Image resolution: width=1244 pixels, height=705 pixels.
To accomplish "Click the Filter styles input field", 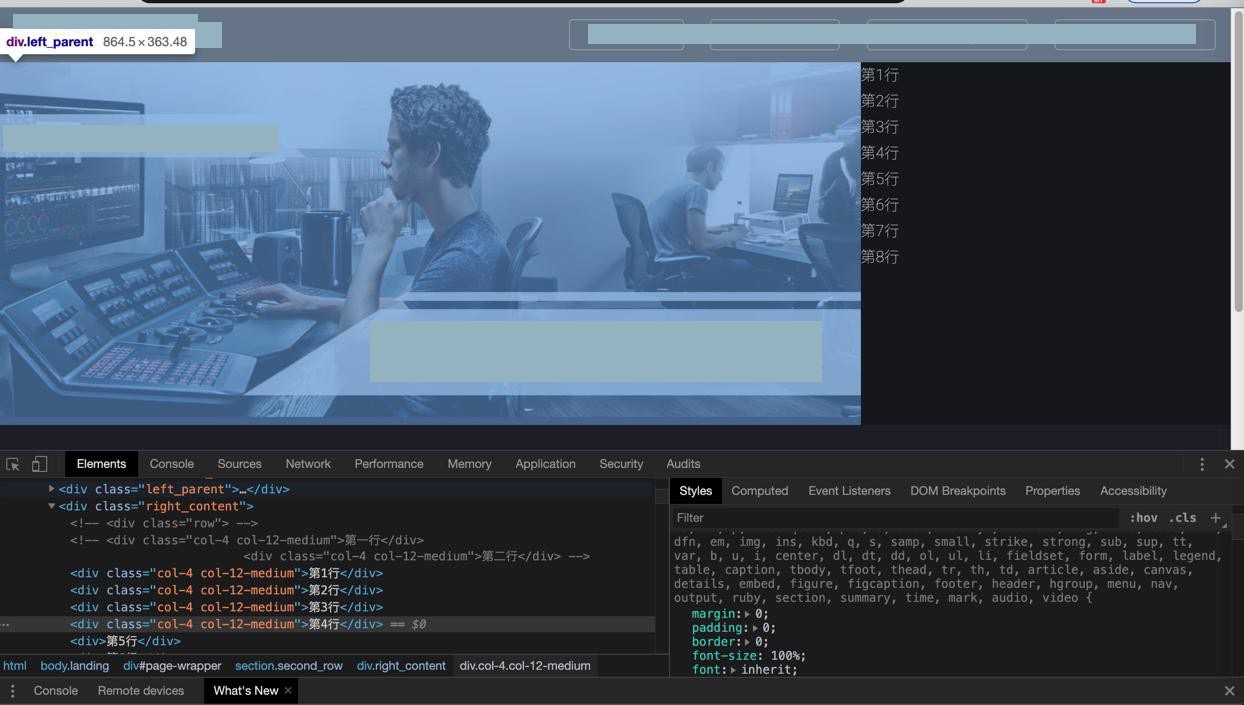I will tap(895, 518).
